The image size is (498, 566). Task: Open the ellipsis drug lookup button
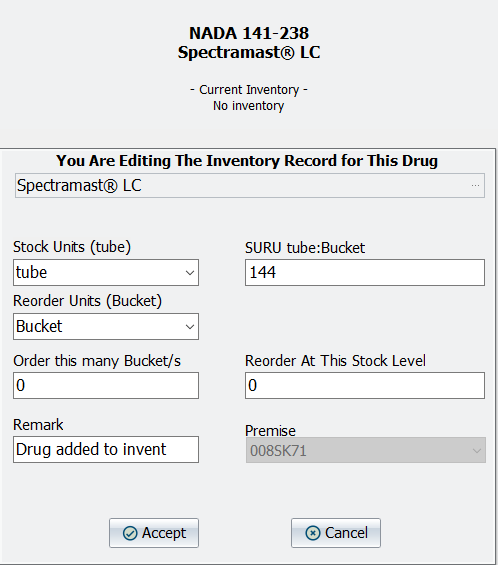(x=475, y=186)
